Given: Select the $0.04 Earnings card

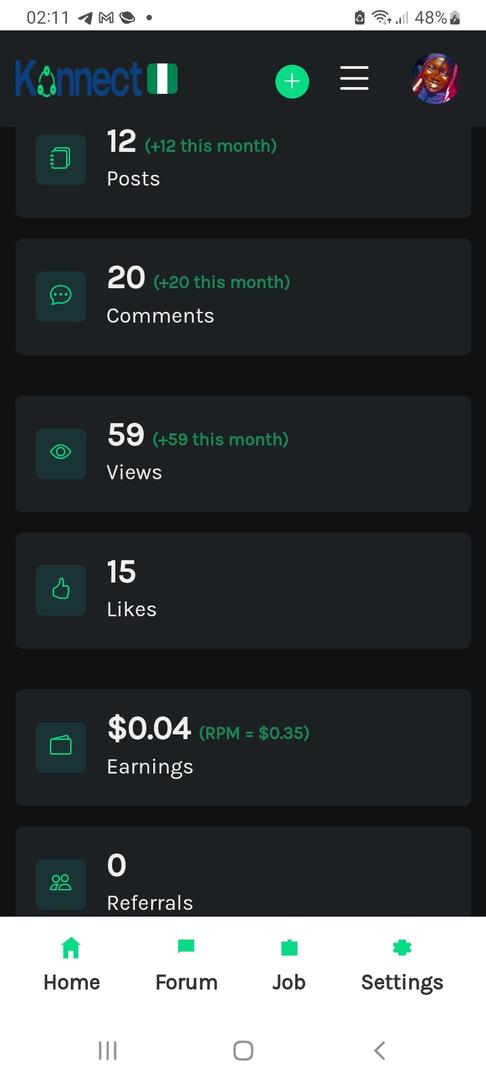Looking at the screenshot, I should tap(243, 747).
